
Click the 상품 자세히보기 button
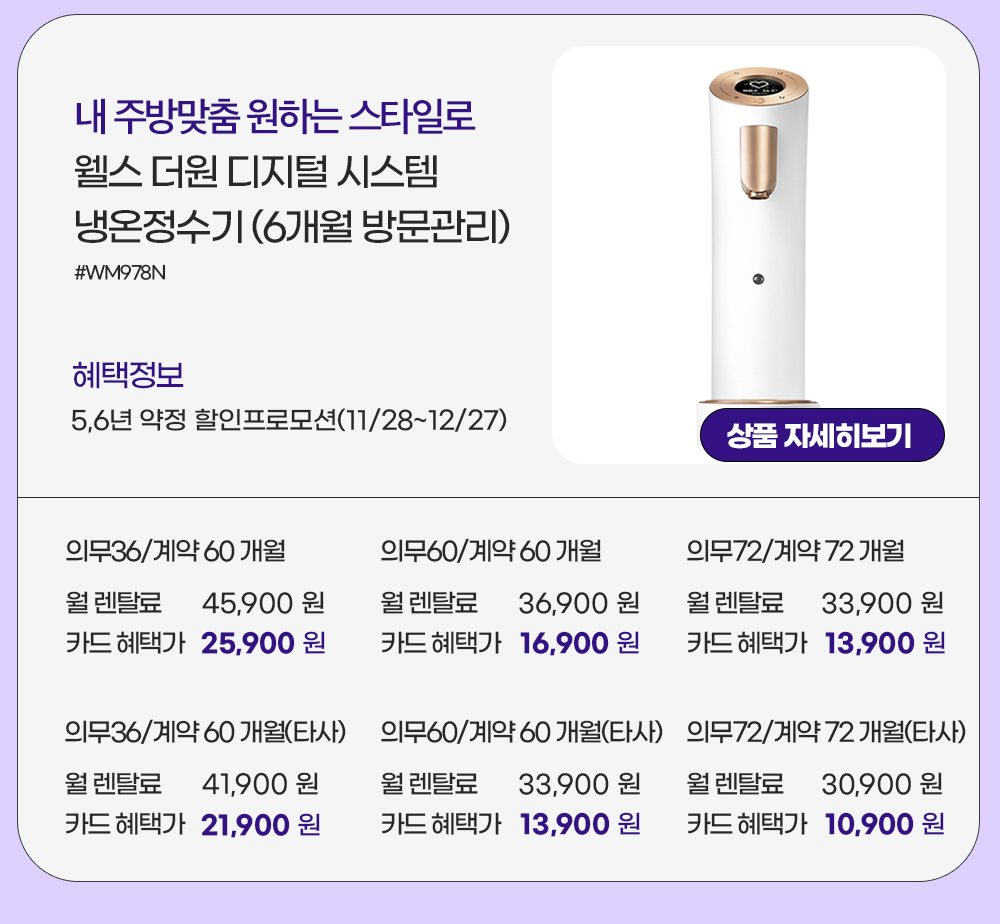[x=822, y=436]
